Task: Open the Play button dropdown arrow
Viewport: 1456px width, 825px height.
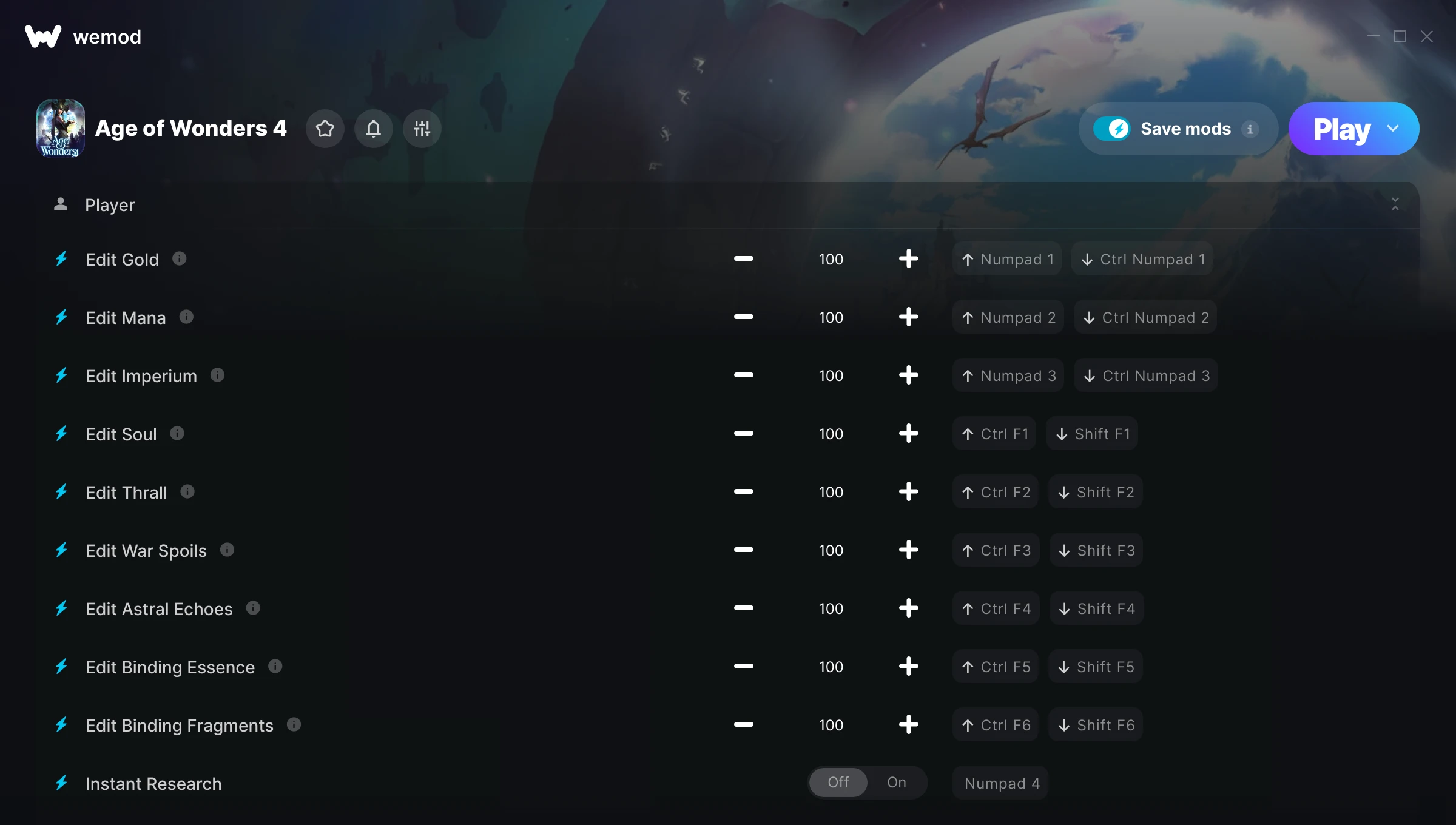Action: (x=1393, y=129)
